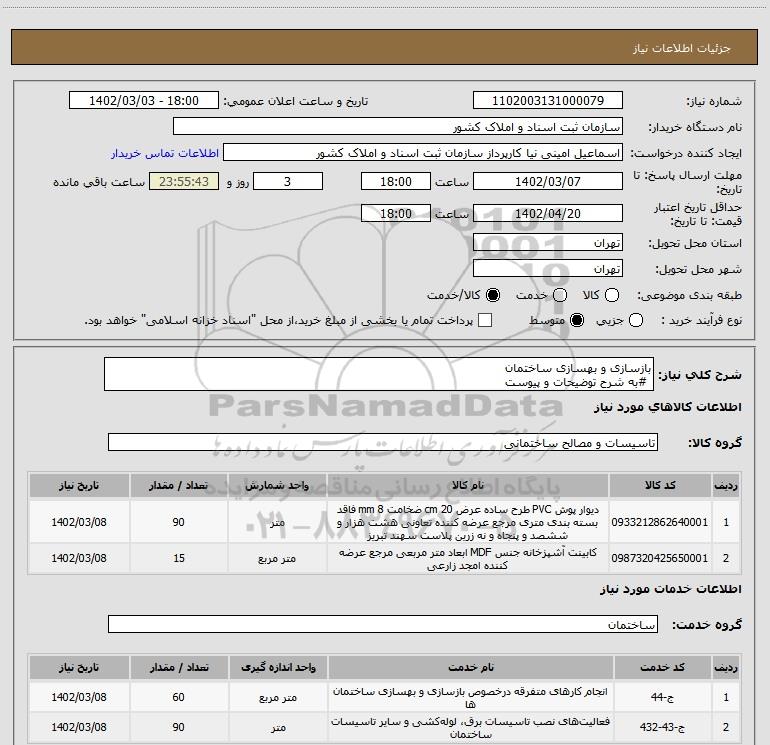Click the MDF kitchen cabinet item description
This screenshot has height=745, width=770.
[x=468, y=559]
